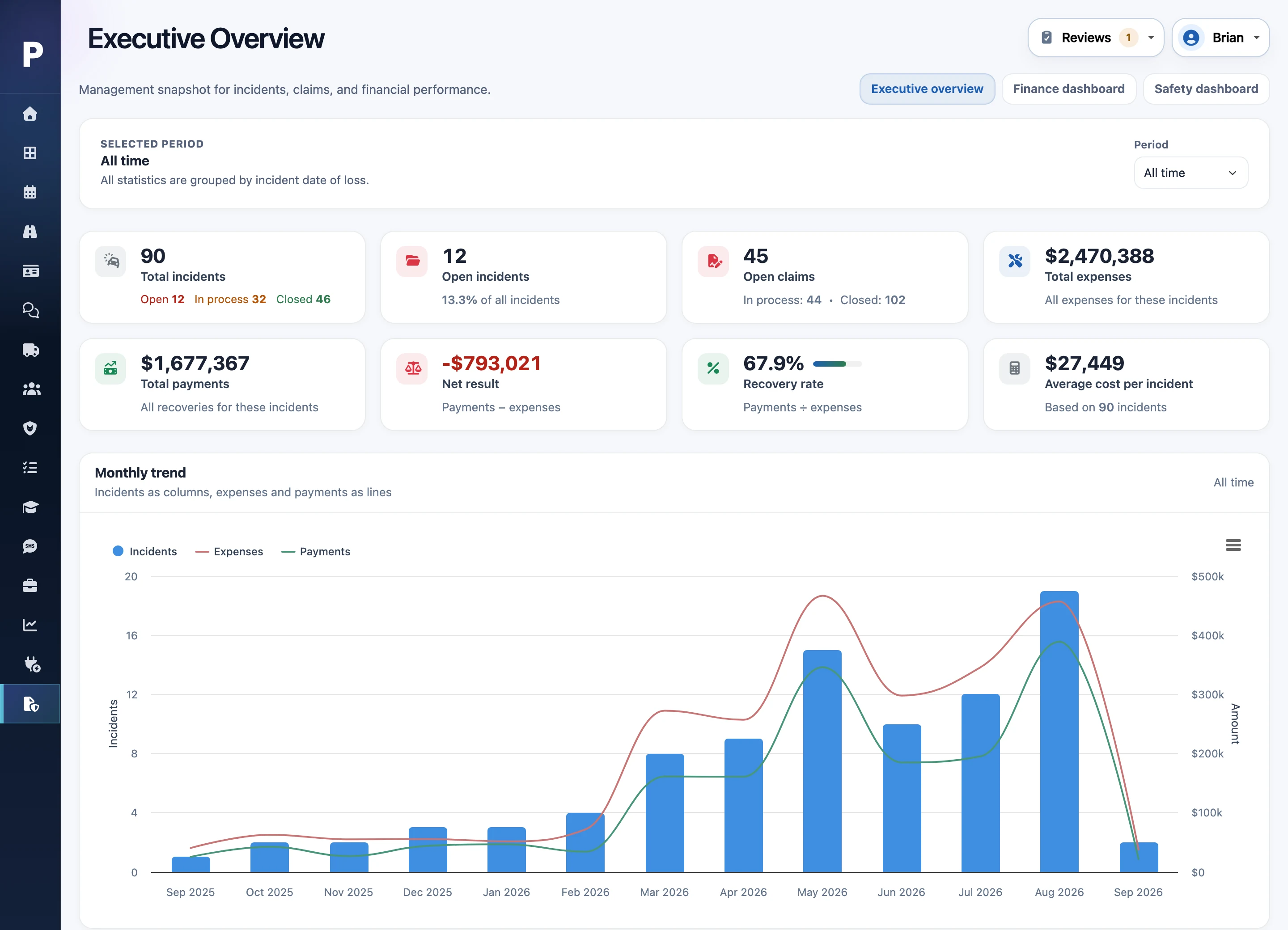The width and height of the screenshot is (1288, 930).
Task: Open the Reviews dropdown arrow
Action: click(1151, 38)
